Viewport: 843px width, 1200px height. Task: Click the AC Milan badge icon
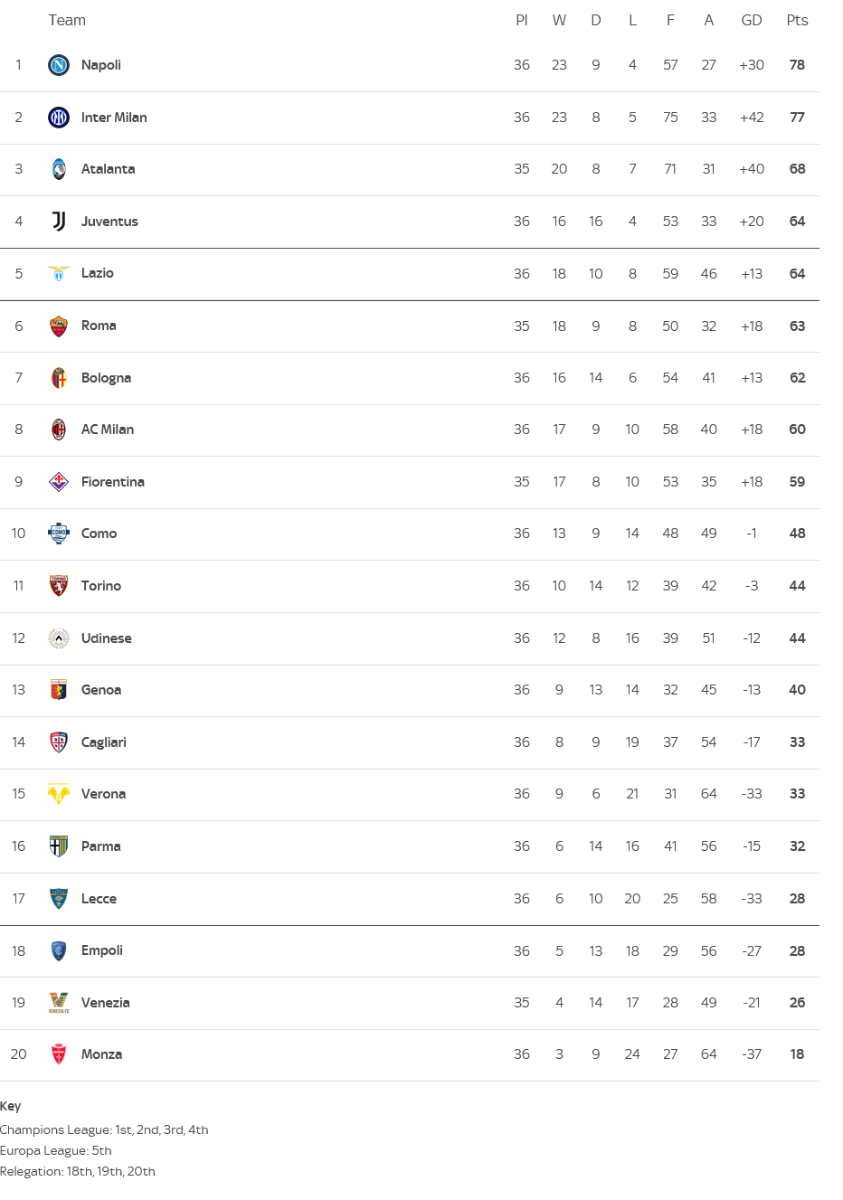(x=59, y=429)
